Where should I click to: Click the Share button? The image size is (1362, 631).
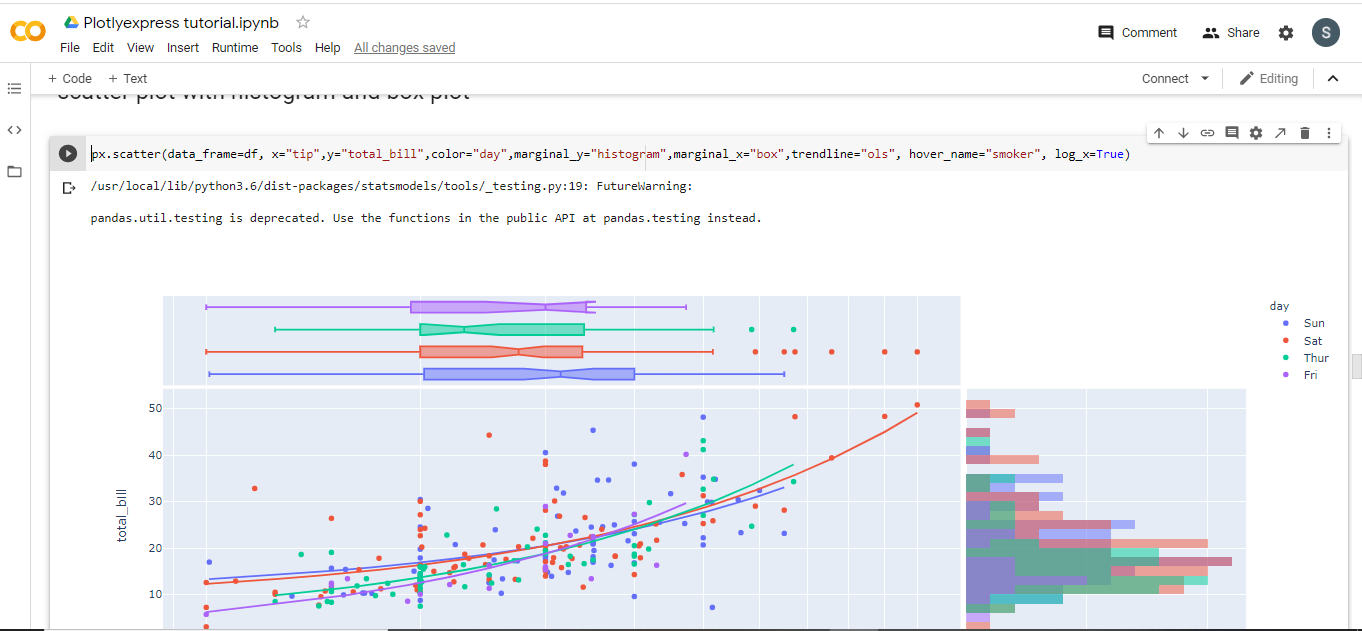(x=1231, y=32)
